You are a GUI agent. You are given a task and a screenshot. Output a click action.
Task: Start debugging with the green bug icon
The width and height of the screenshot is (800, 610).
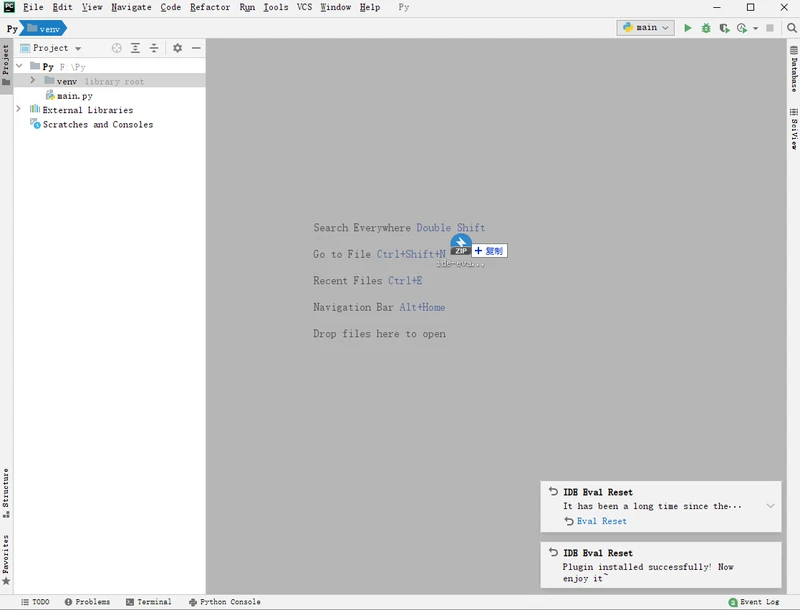(x=706, y=28)
